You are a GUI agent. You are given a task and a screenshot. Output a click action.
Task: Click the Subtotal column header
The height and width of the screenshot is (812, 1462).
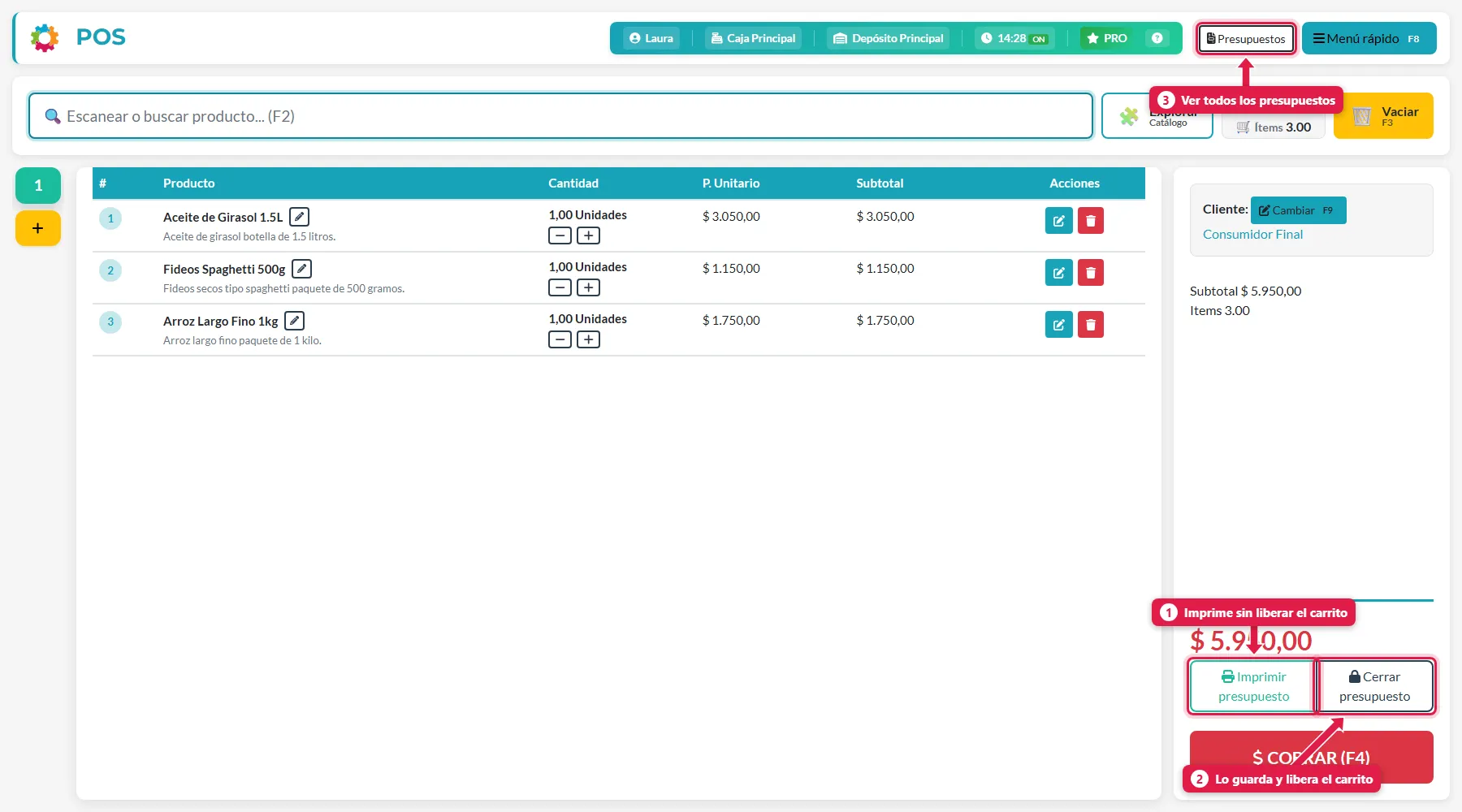point(880,184)
